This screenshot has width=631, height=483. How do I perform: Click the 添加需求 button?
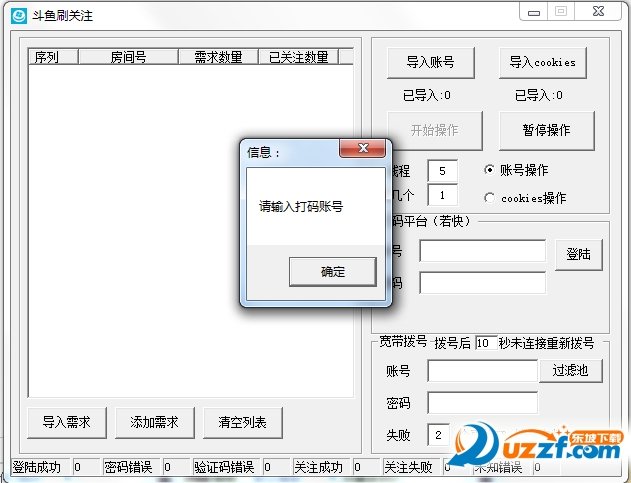click(155, 422)
